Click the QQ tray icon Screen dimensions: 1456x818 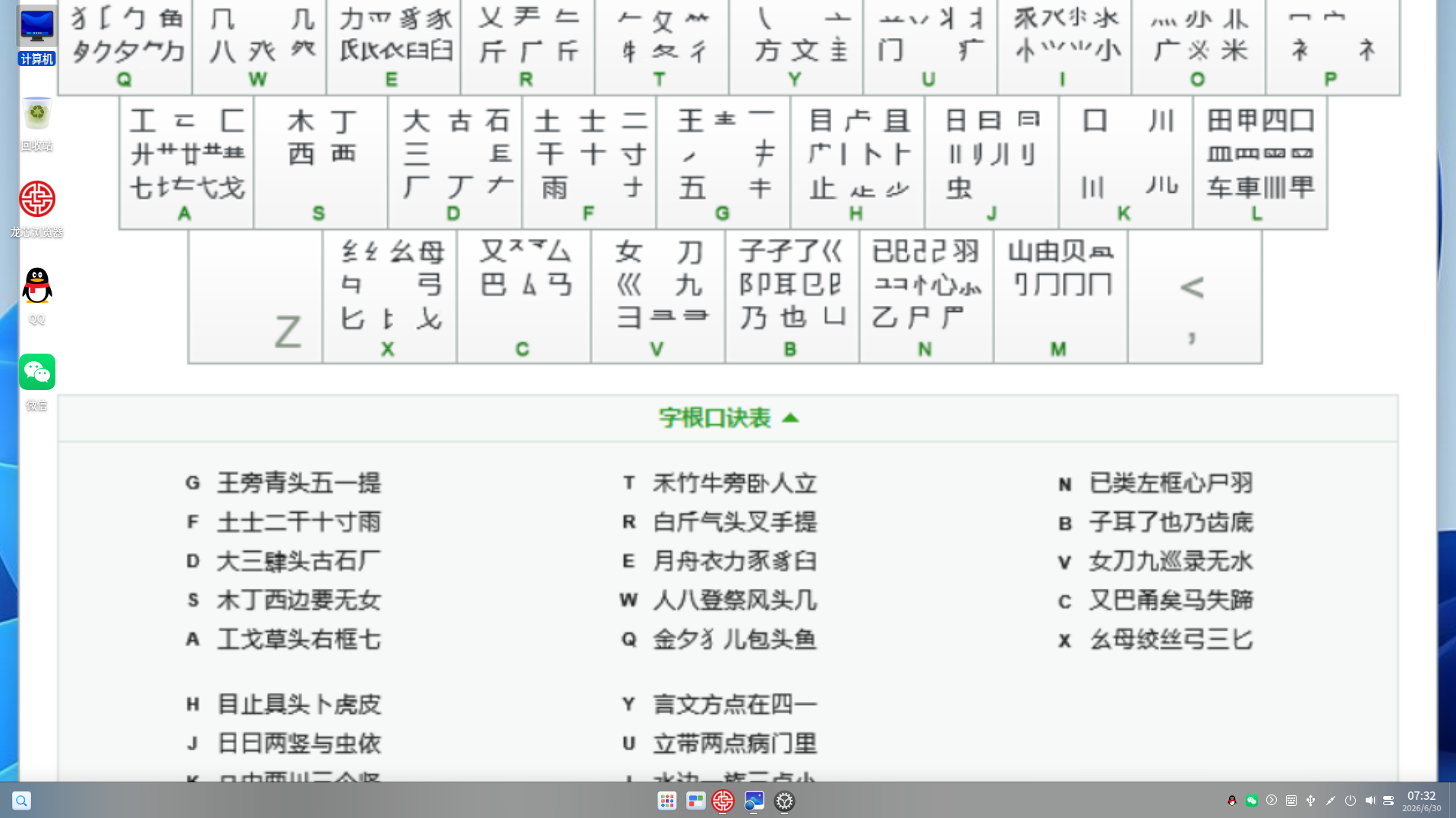(1232, 801)
